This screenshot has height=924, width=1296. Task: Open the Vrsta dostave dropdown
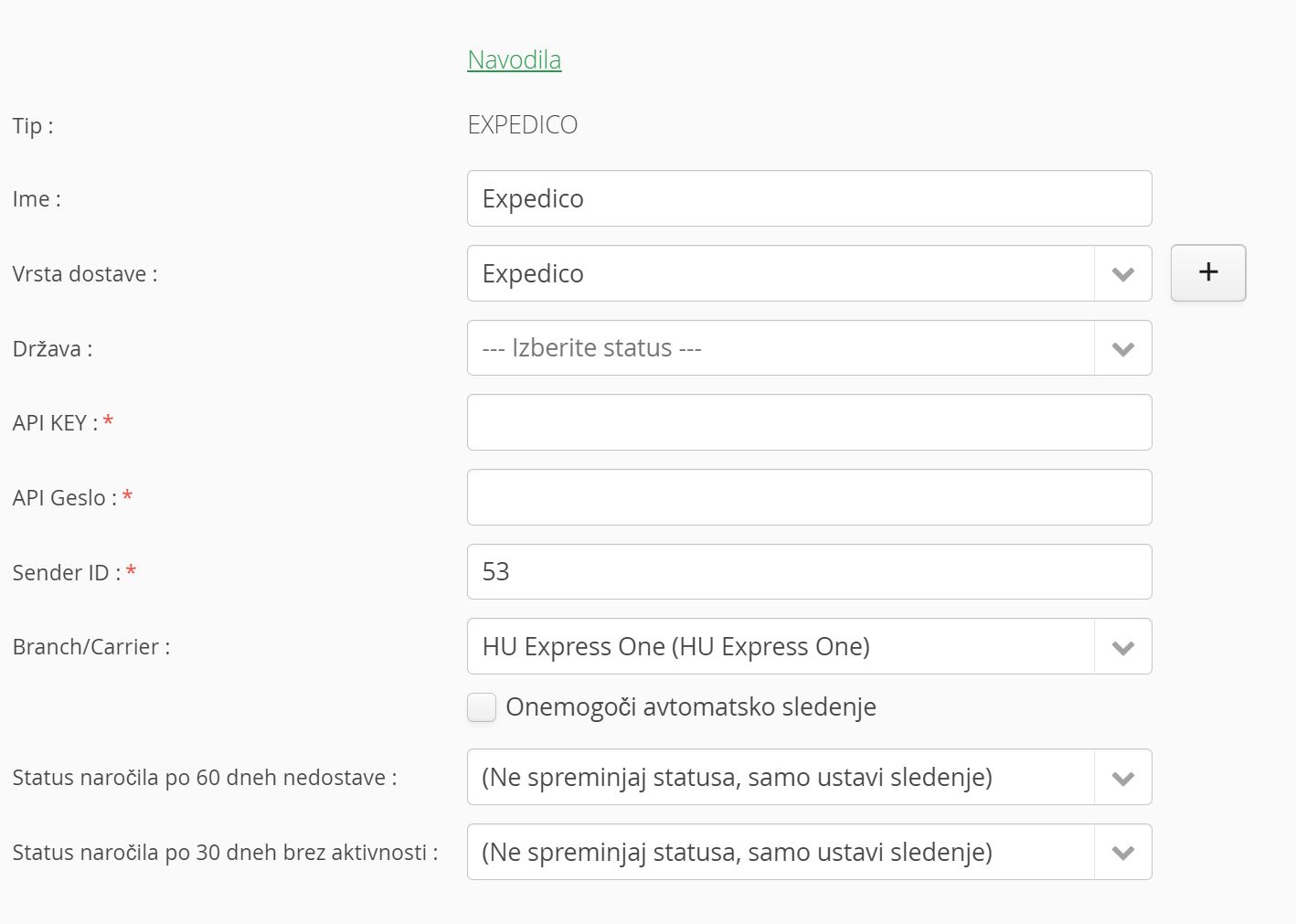click(x=809, y=273)
